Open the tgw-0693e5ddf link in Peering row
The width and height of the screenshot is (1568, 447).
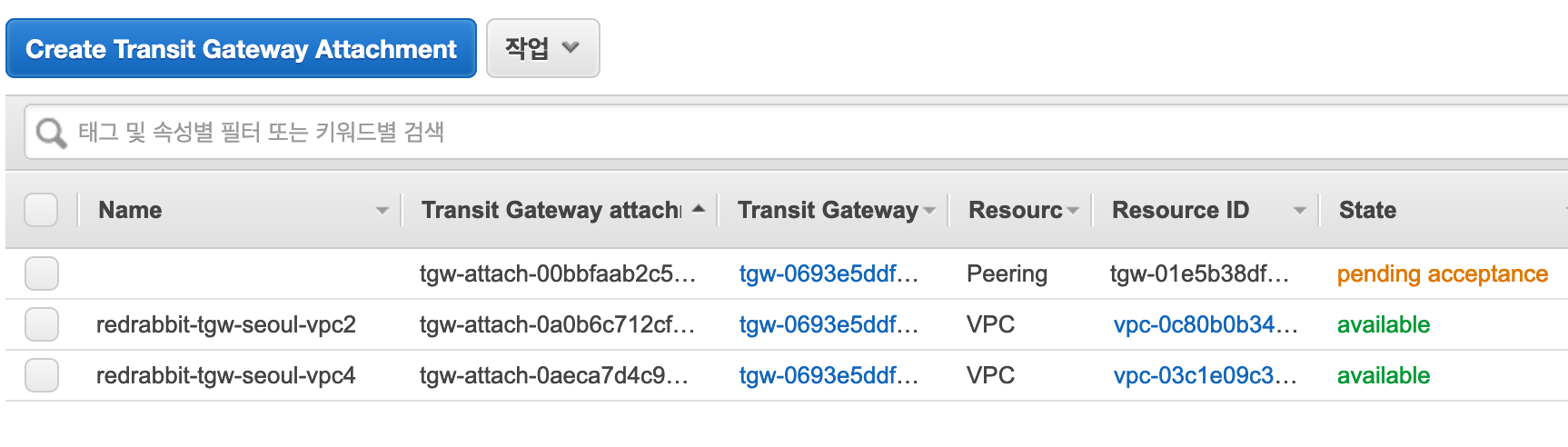[x=828, y=273]
